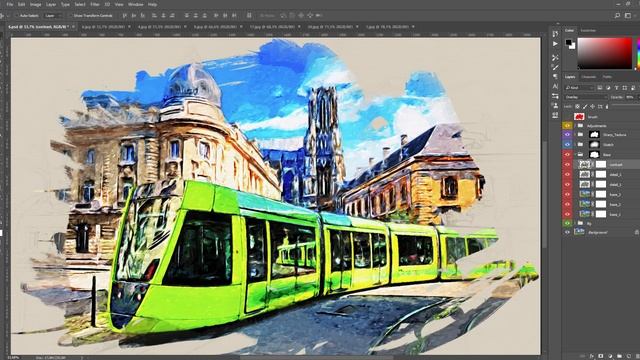This screenshot has height=360, width=640.
Task: Select the Sketch group mask thumbnail
Action: click(594, 144)
